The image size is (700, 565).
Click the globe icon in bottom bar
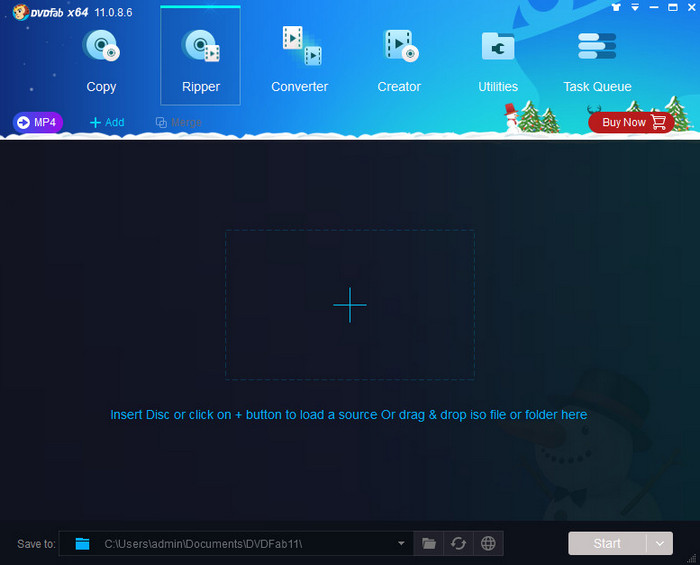point(488,543)
